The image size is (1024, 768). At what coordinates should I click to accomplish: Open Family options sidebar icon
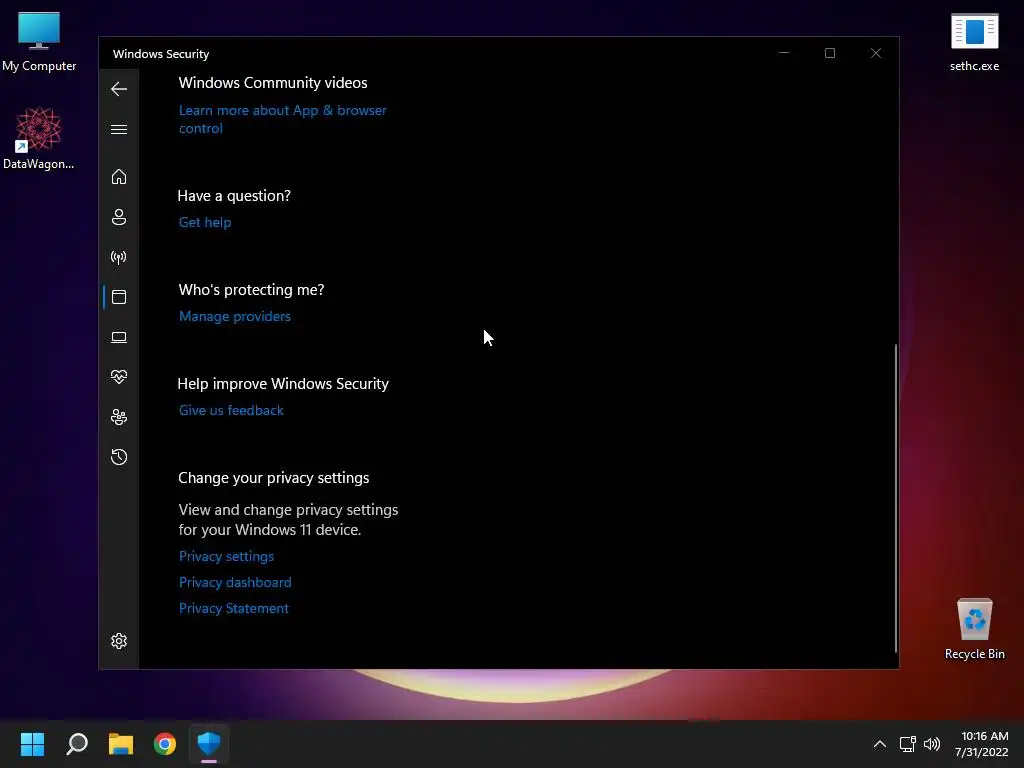coord(119,417)
